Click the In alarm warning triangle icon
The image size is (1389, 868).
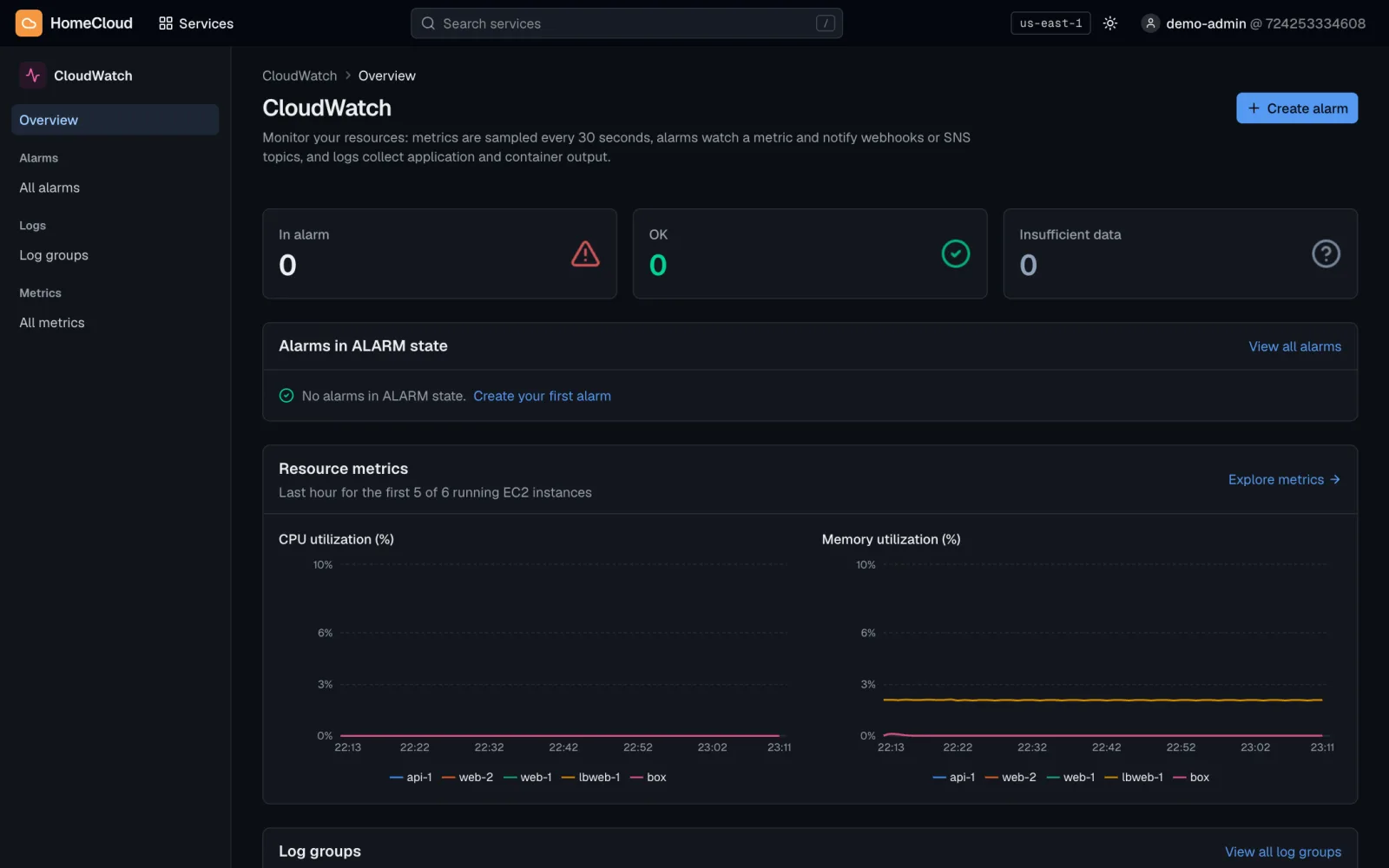pyautogui.click(x=585, y=253)
